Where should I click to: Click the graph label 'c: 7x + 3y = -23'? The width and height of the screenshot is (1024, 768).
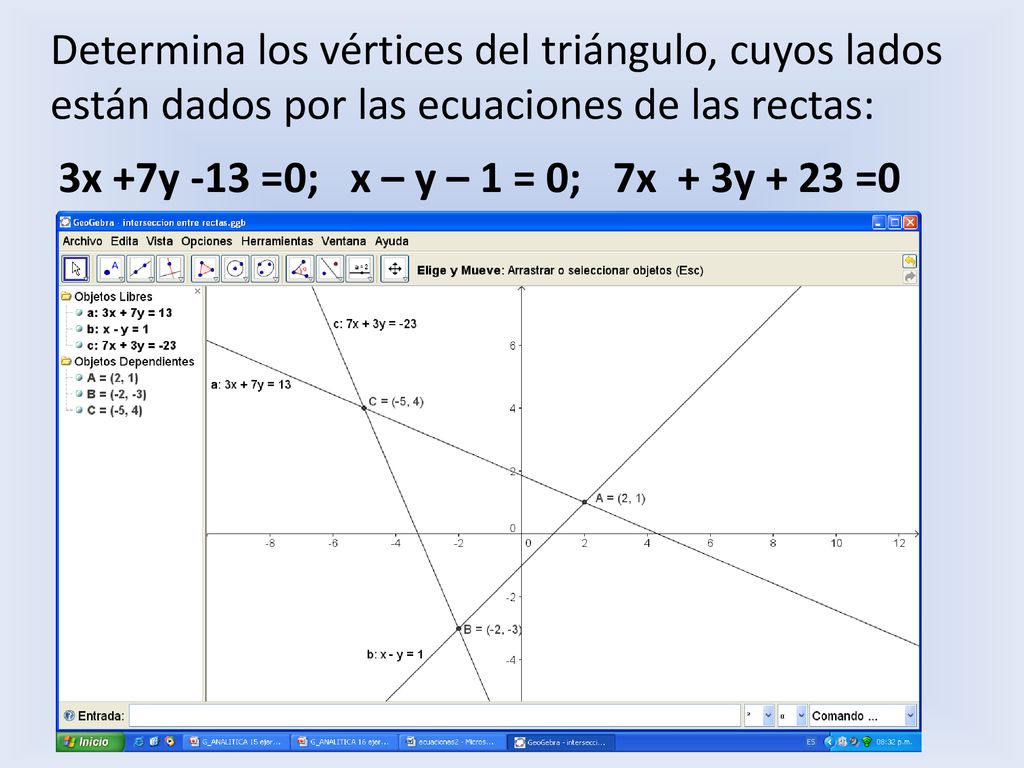[375, 323]
